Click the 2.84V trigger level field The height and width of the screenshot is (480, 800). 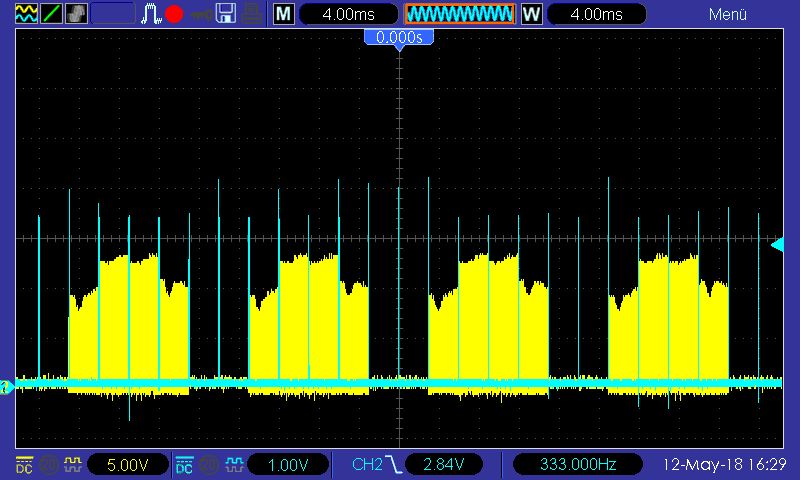click(445, 464)
